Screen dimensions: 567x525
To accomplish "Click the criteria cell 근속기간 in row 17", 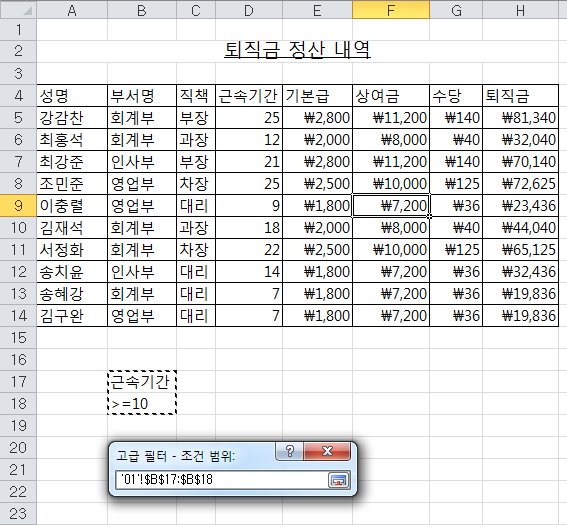I will click(x=142, y=382).
